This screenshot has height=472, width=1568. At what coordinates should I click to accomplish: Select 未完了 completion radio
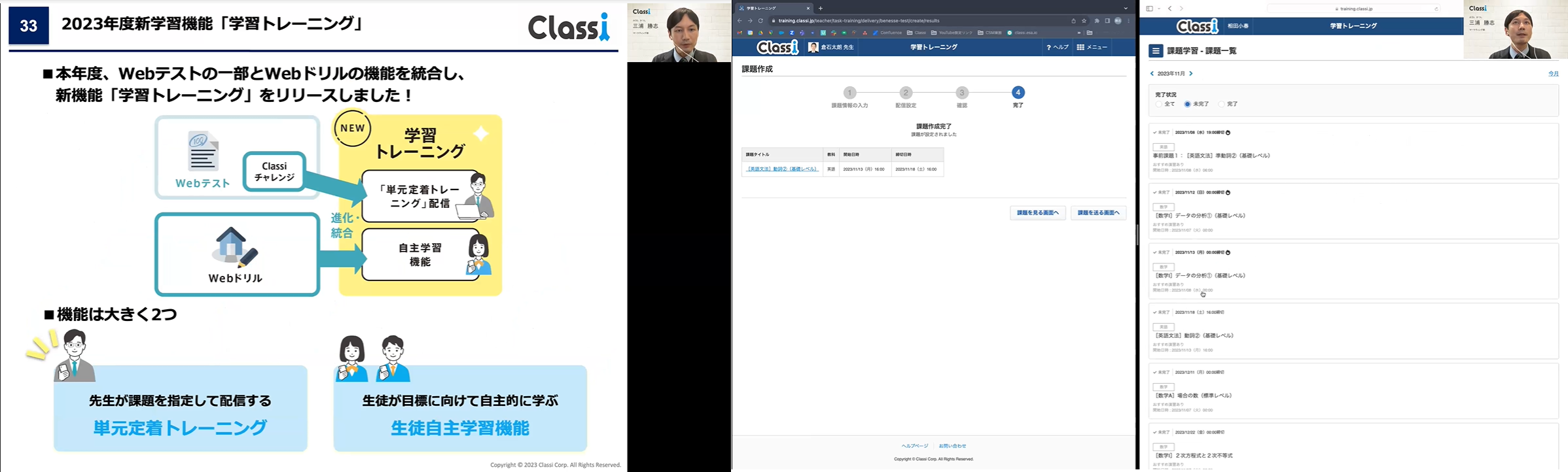click(1187, 104)
